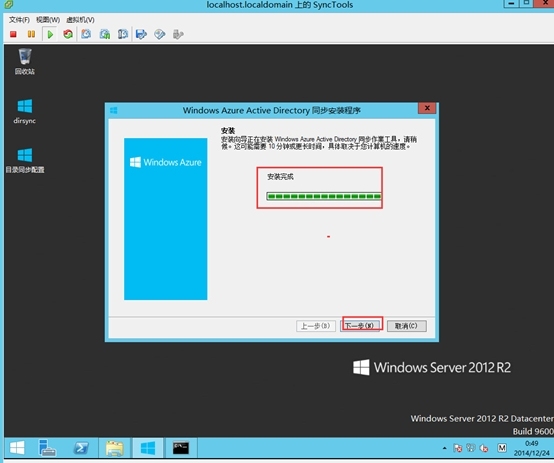Click the green installation progress bar
Image resolution: width=554 pixels, height=463 pixels.
tap(324, 196)
